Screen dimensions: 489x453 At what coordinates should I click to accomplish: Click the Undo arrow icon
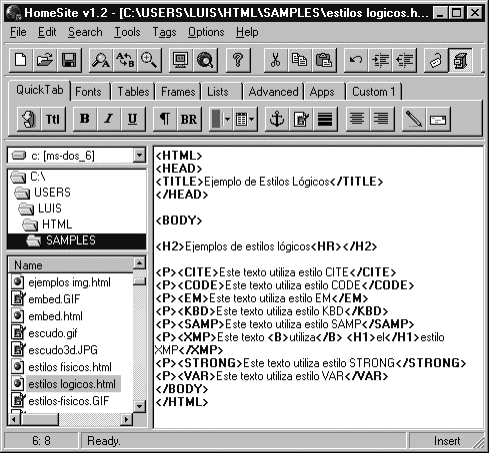click(x=356, y=60)
